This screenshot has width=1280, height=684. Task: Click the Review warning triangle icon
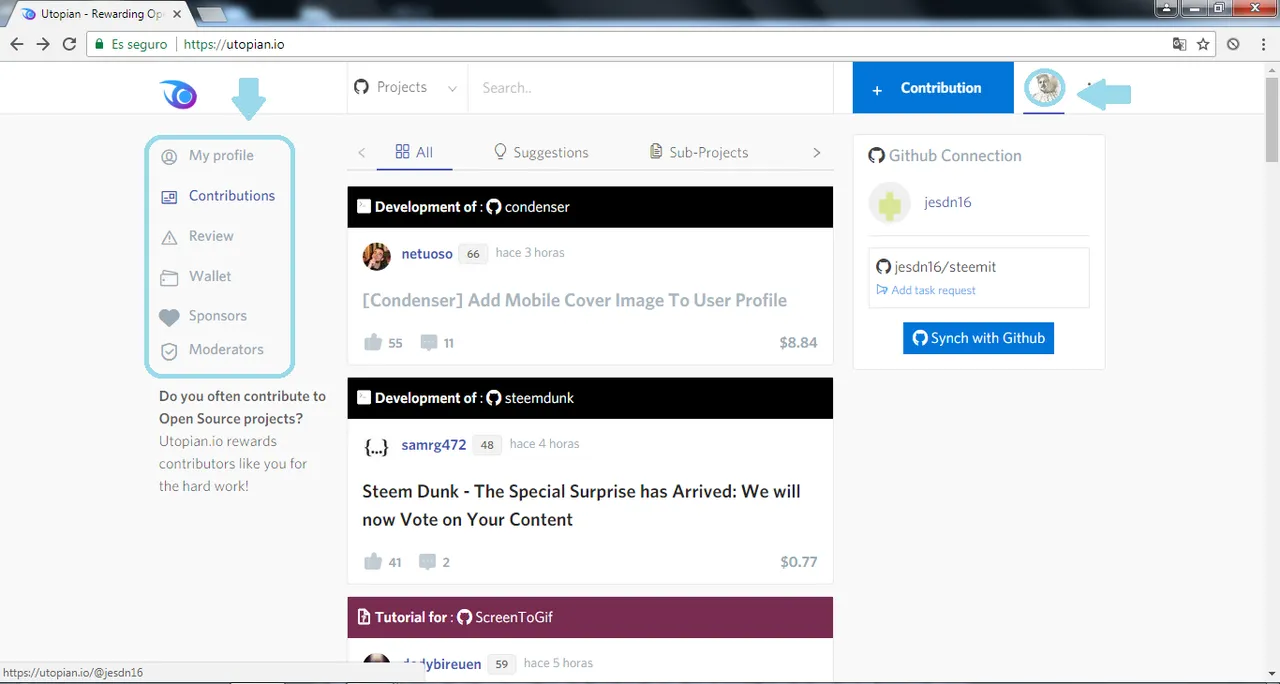tap(169, 237)
